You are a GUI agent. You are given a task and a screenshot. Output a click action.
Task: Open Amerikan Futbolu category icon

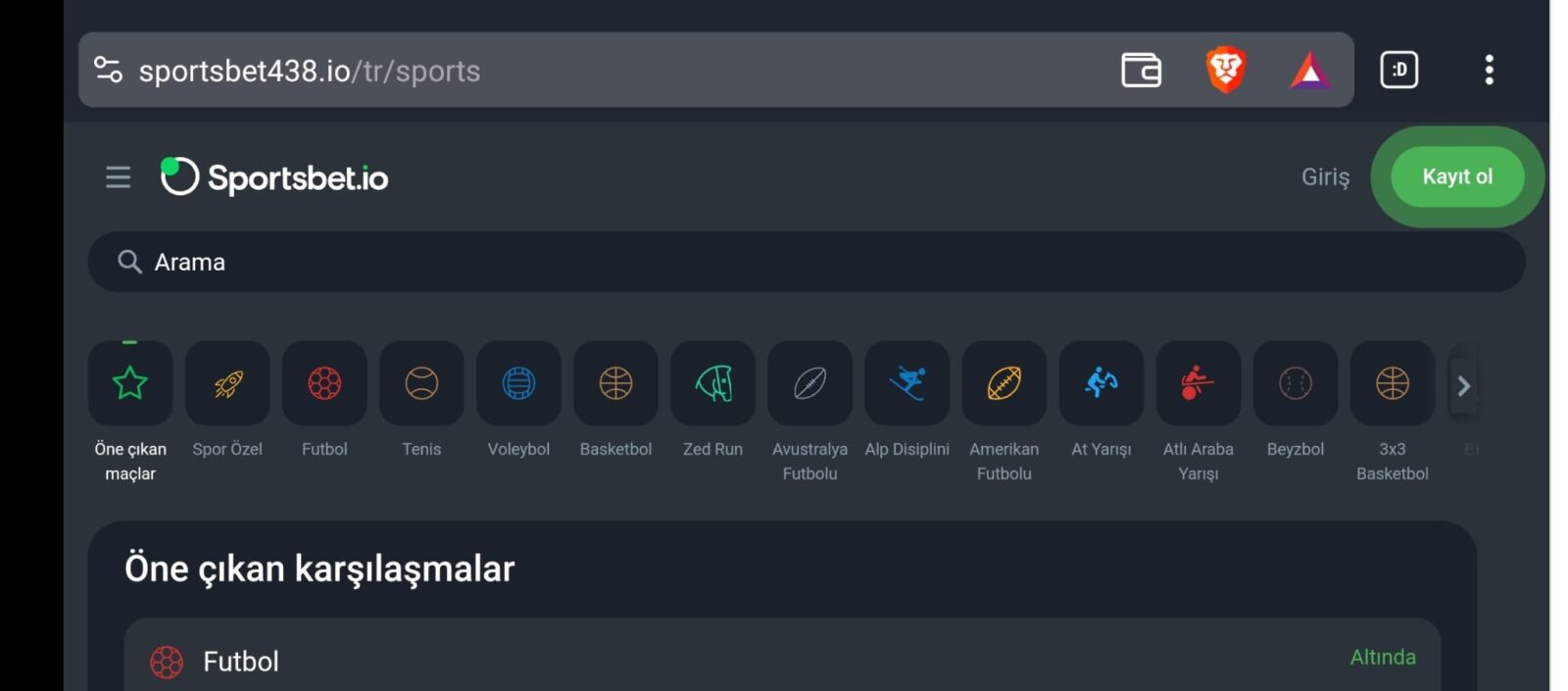tap(1004, 383)
